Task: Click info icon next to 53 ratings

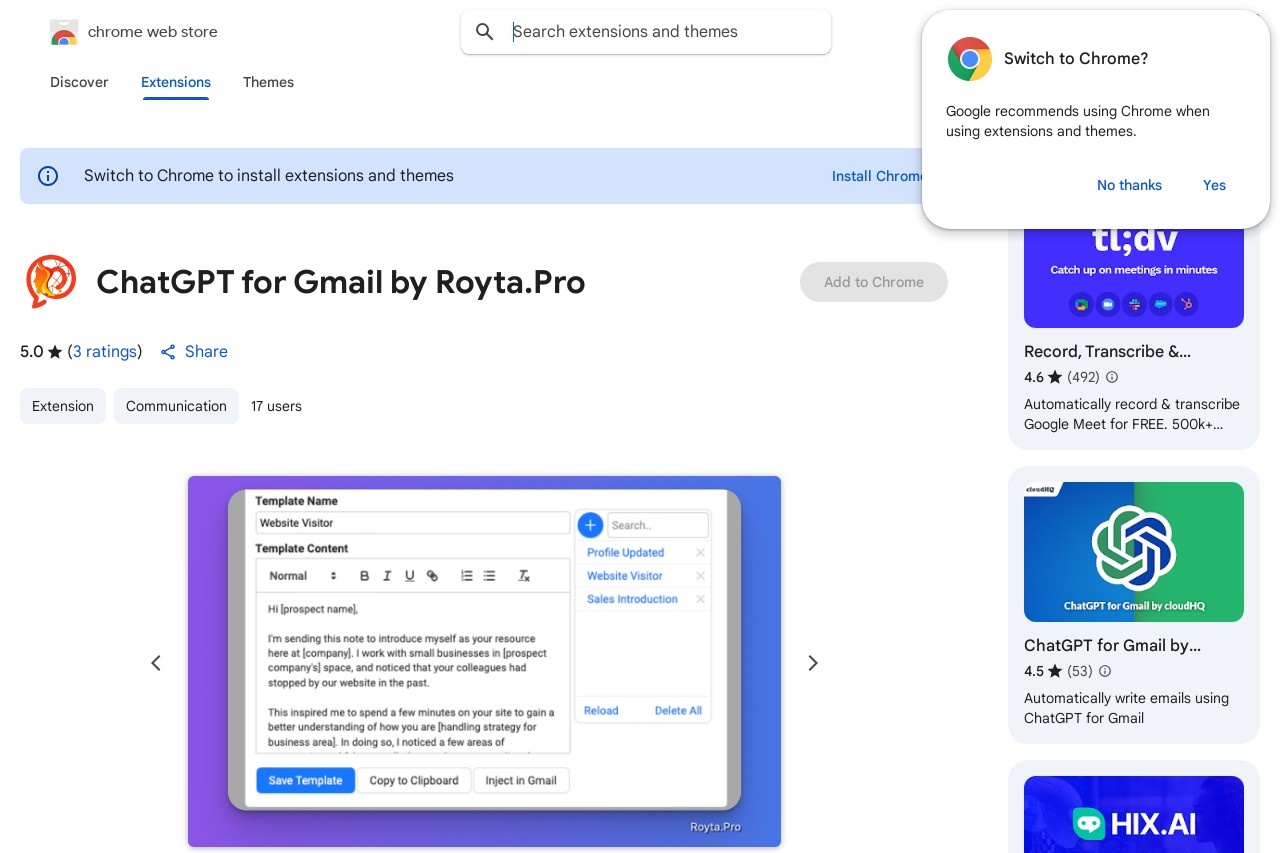Action: pos(1105,671)
